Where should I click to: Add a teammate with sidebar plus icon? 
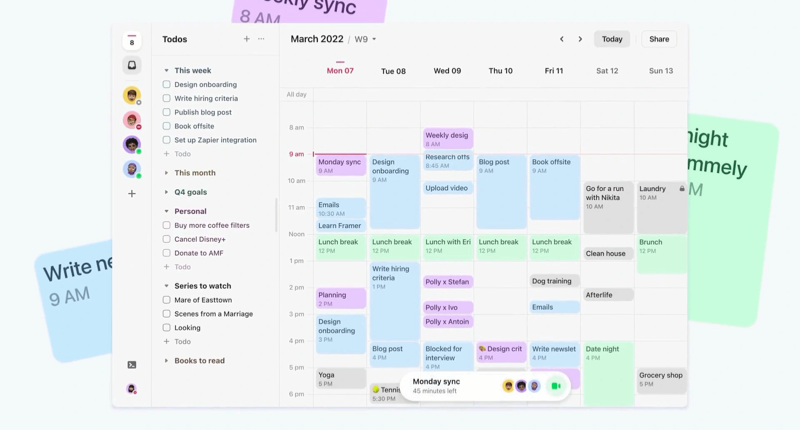[132, 193]
